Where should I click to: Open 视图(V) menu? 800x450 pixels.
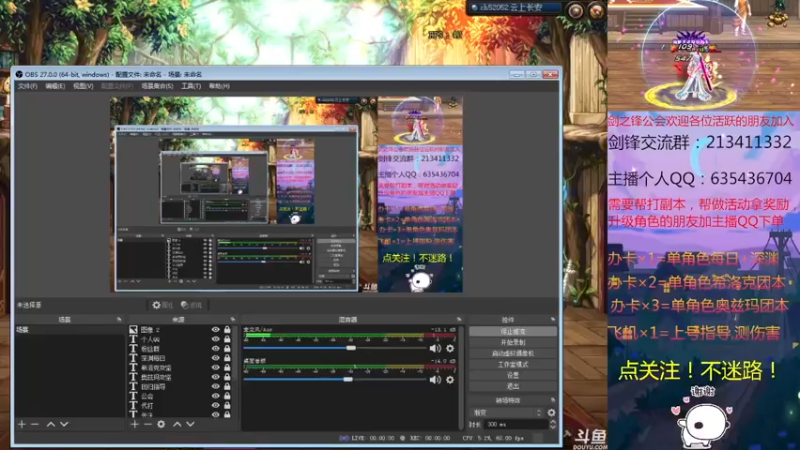point(83,86)
